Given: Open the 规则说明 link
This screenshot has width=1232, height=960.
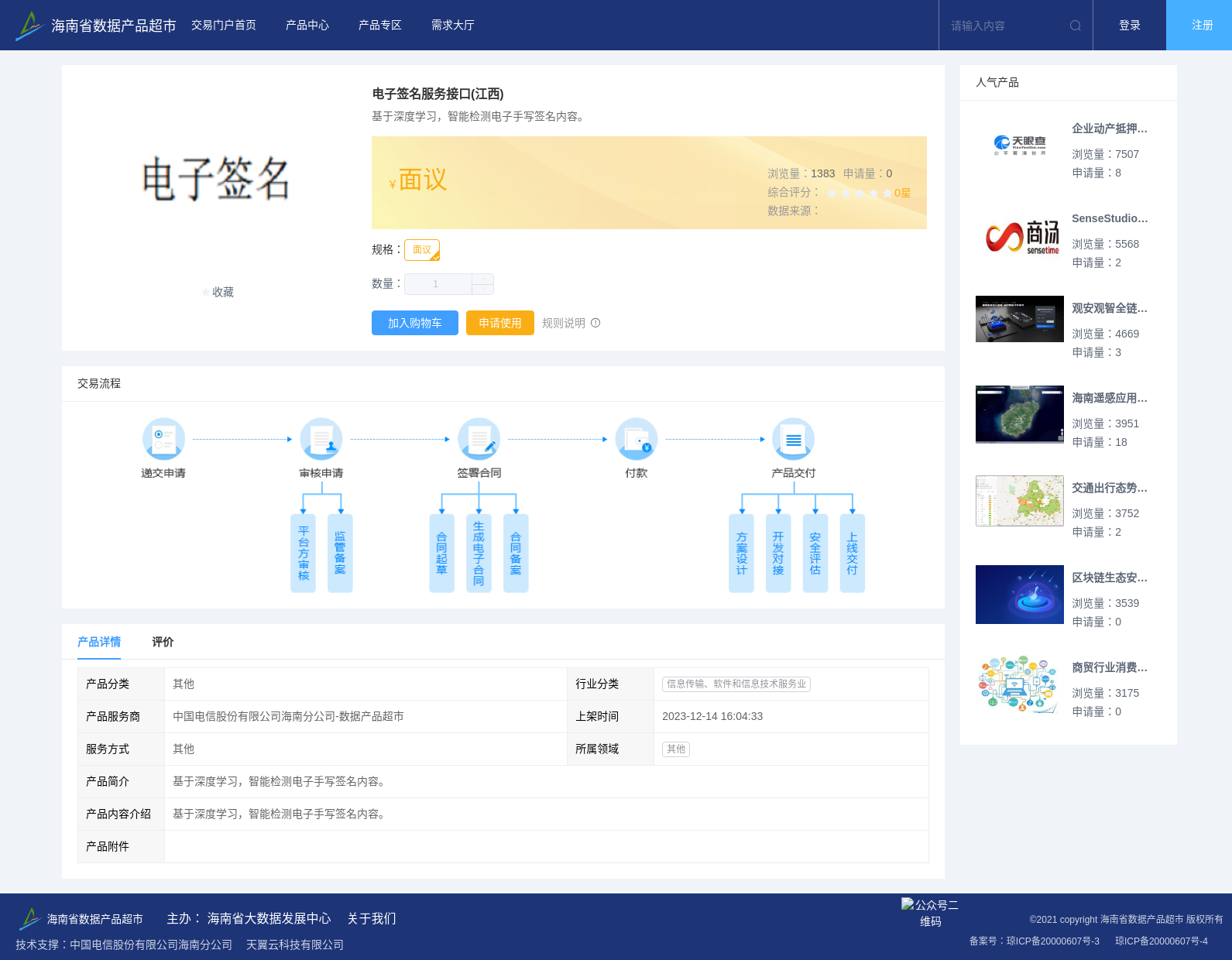Looking at the screenshot, I should [x=564, y=323].
